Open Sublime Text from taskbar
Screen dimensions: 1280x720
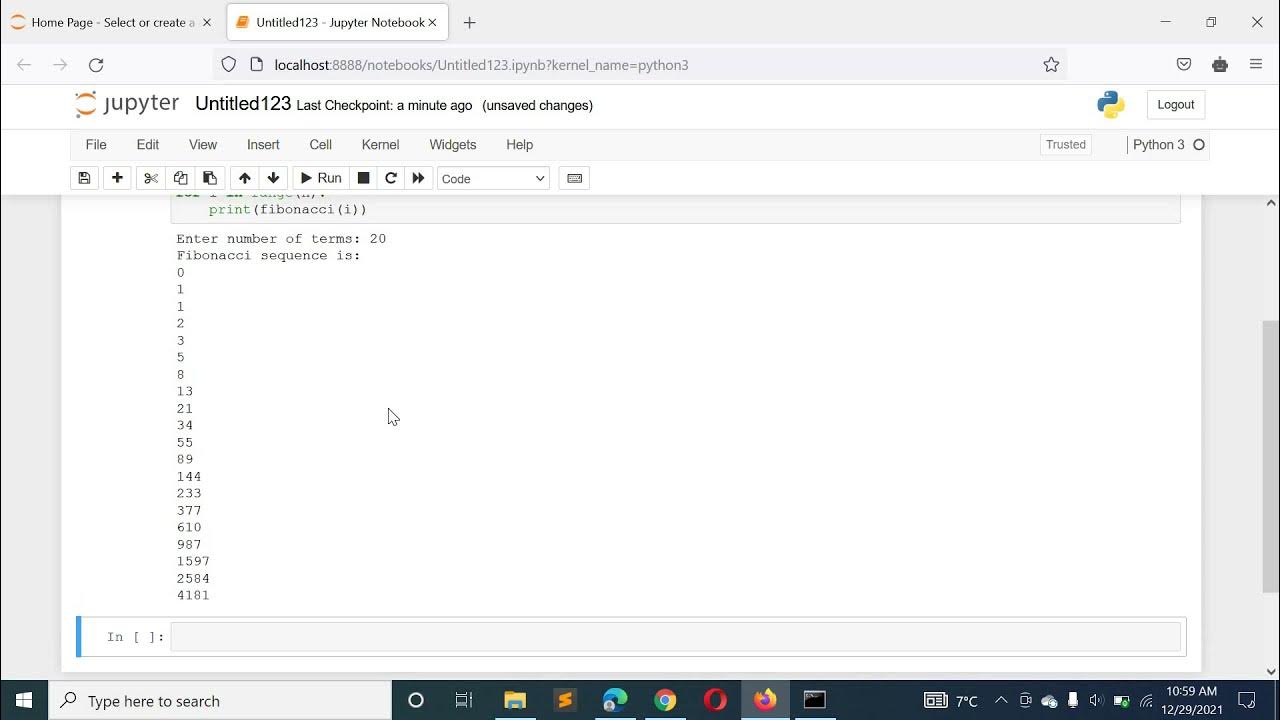565,701
